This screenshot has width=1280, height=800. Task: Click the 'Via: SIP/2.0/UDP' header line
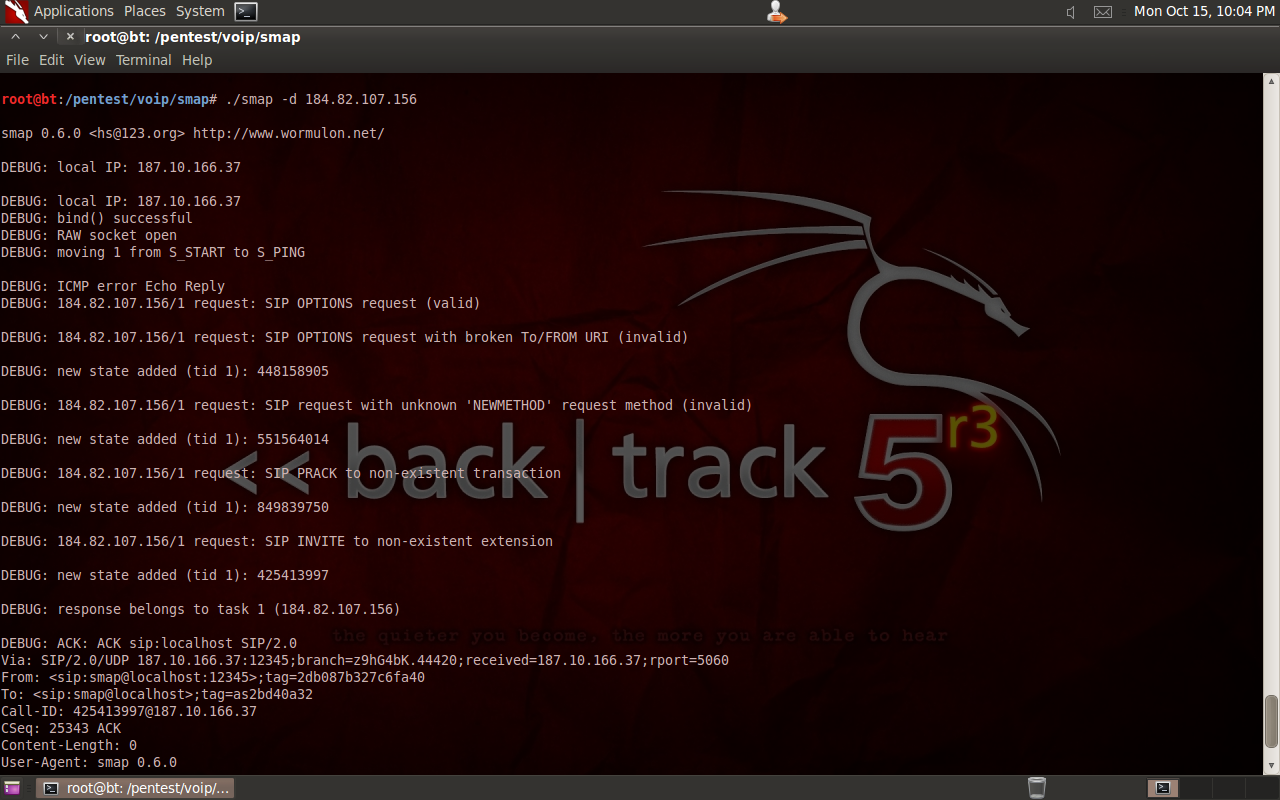(365, 660)
